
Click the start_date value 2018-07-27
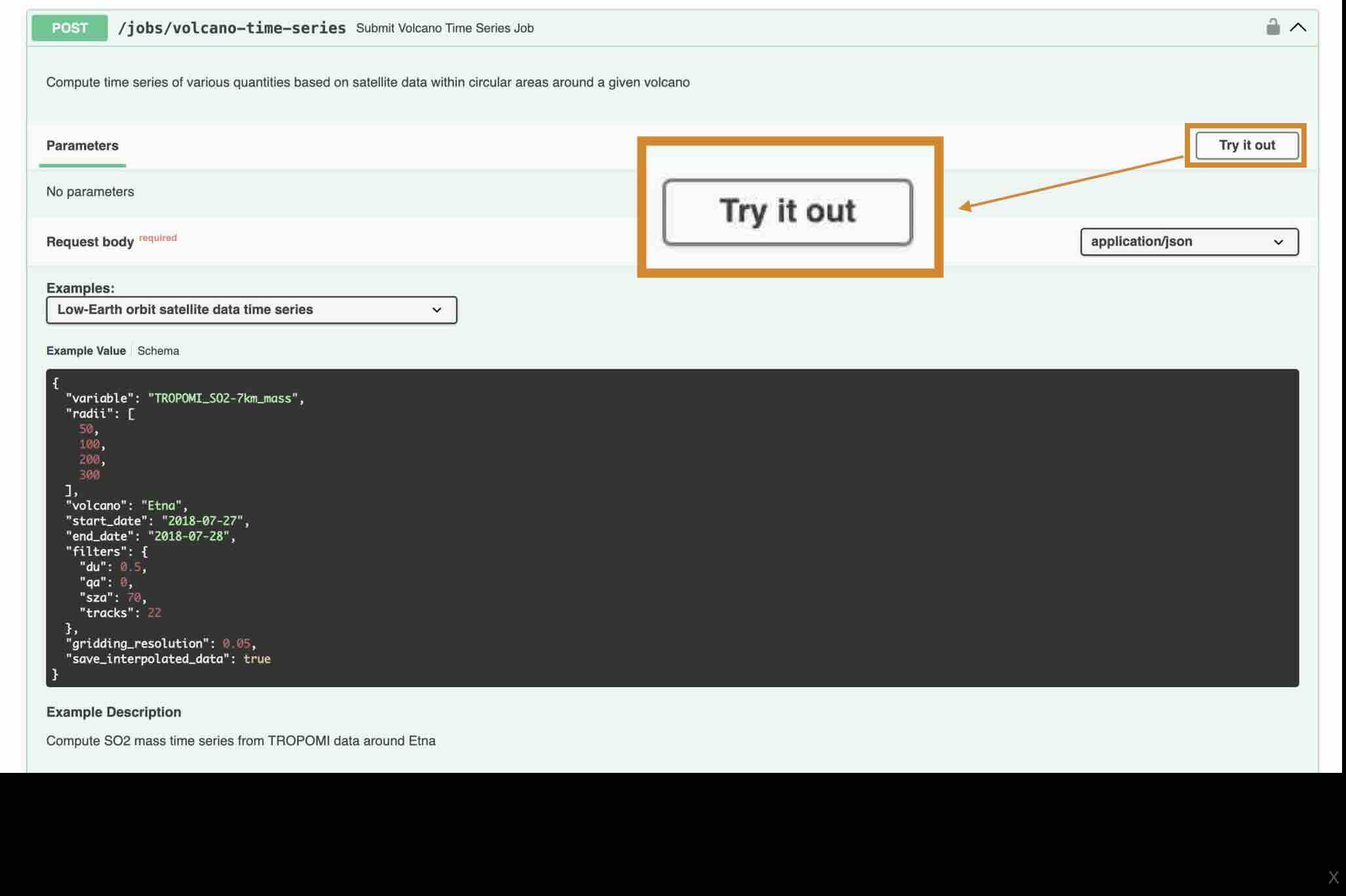click(202, 521)
